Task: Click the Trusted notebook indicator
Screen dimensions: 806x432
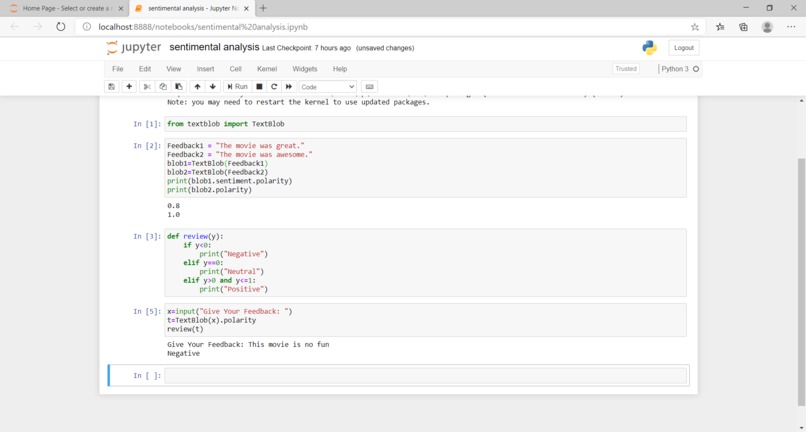Action: click(x=626, y=69)
